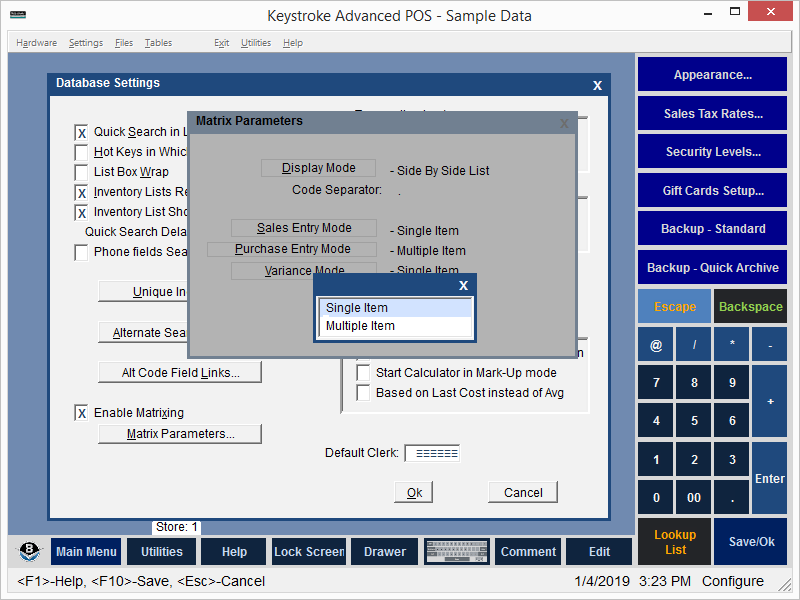800x600 pixels.
Task: Open the Files menu
Action: [x=123, y=43]
